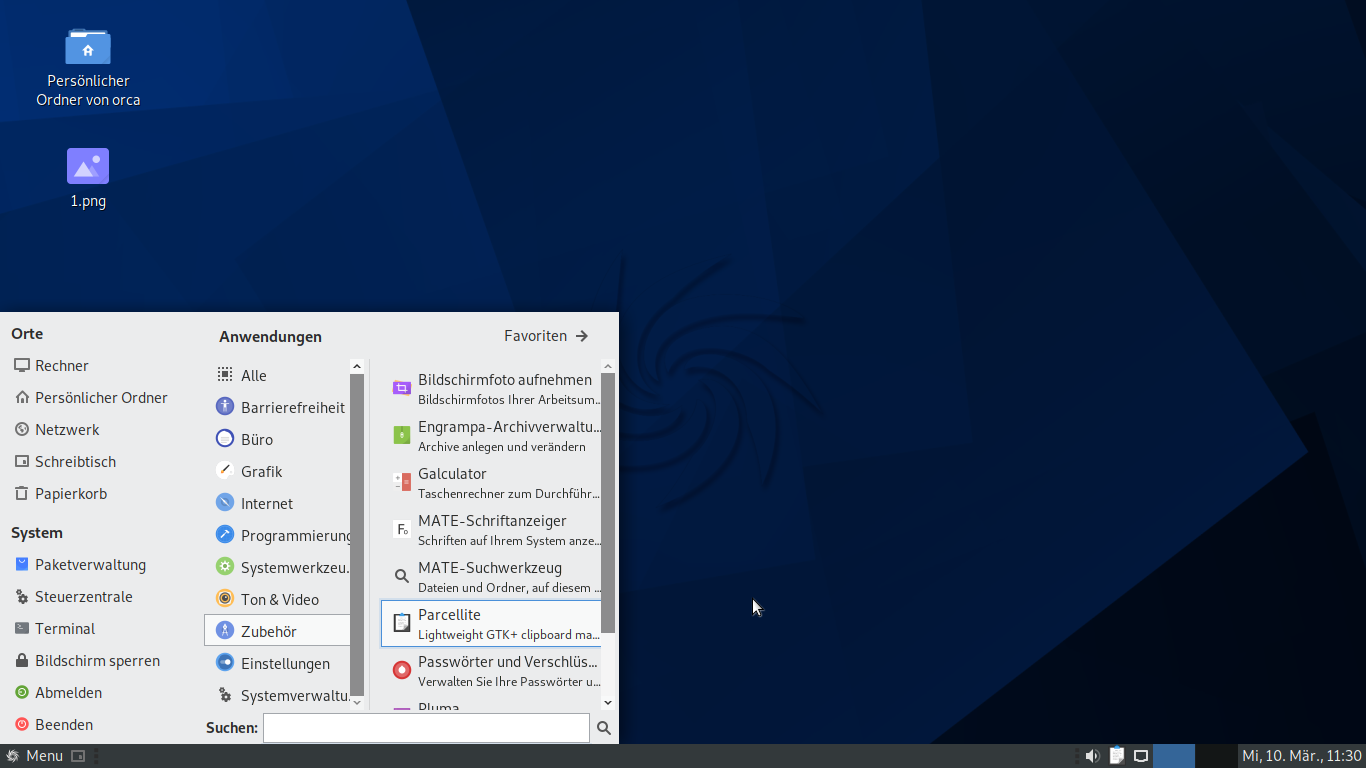Select the Internet category

(x=277, y=504)
